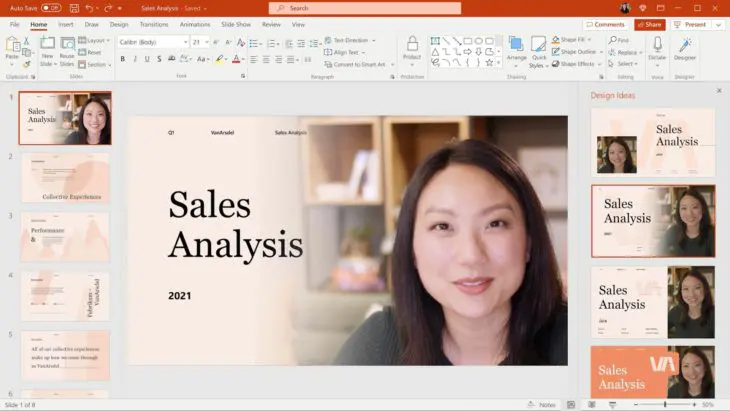Open the Slide Show tab

click(236, 24)
